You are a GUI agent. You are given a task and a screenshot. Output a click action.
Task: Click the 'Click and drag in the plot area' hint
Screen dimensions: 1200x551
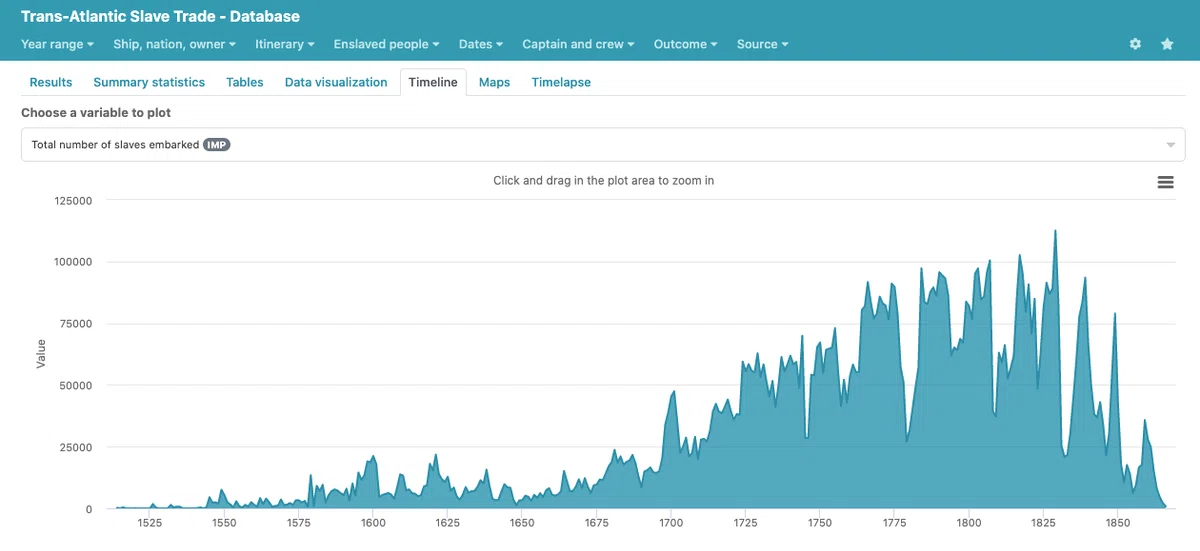pos(603,181)
